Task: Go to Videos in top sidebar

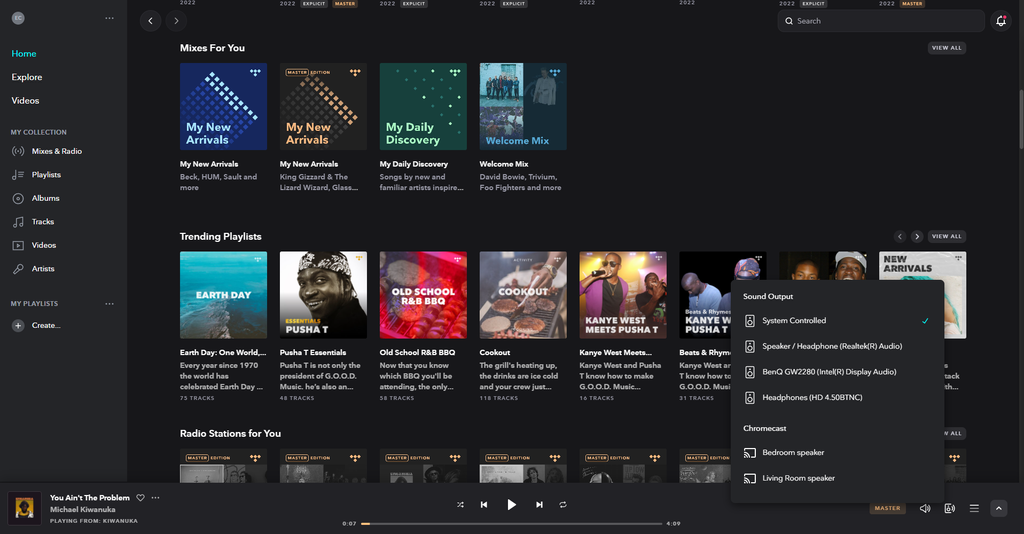Action: 25,101
